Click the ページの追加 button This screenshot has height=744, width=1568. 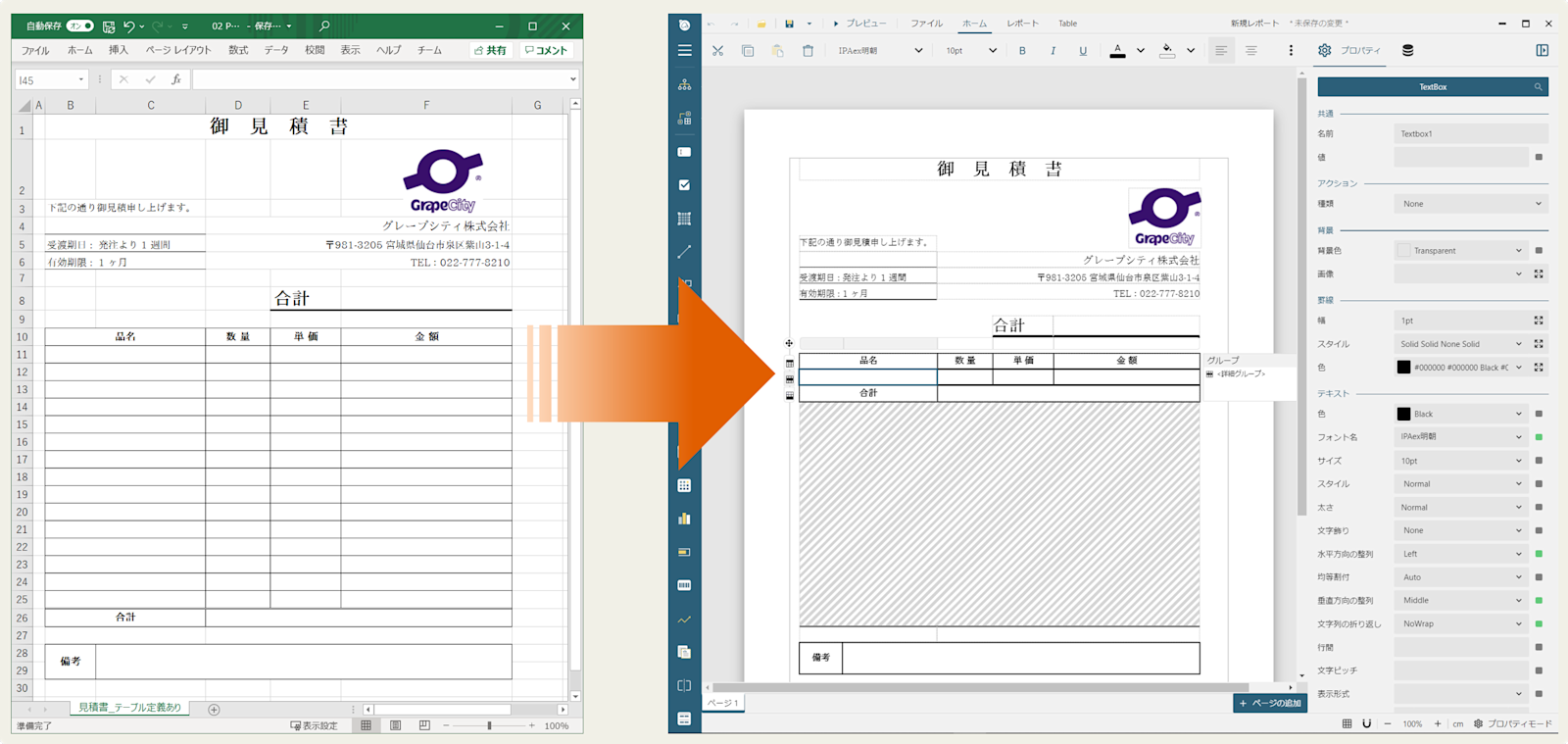point(1270,703)
